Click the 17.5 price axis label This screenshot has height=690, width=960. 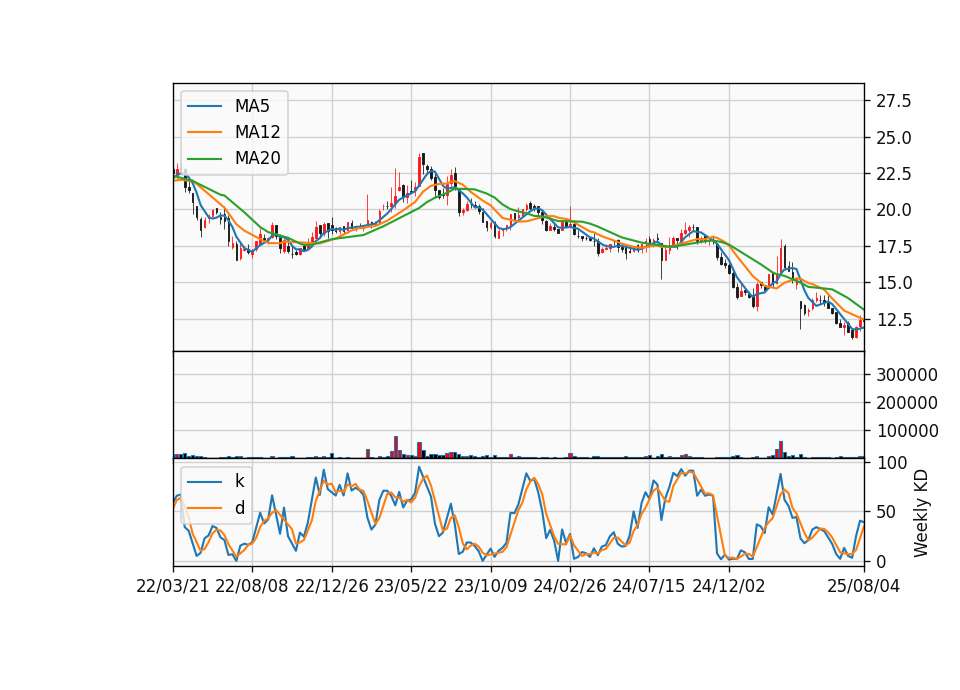(893, 247)
